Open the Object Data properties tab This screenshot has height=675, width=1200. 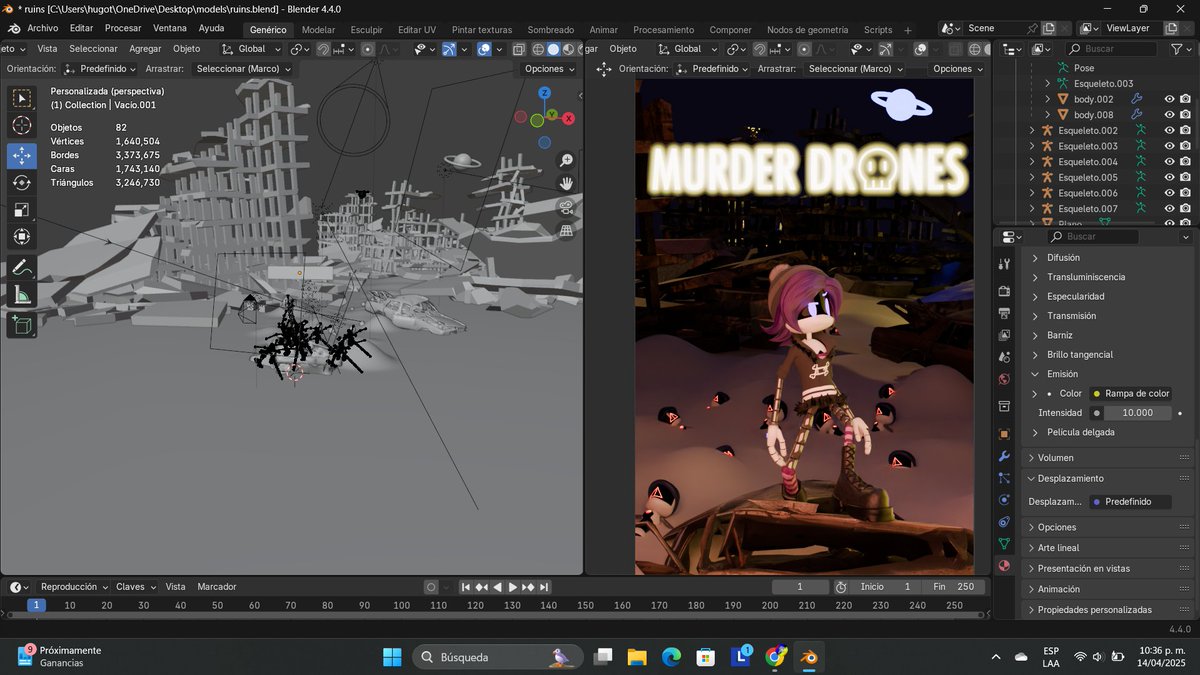coord(1005,544)
